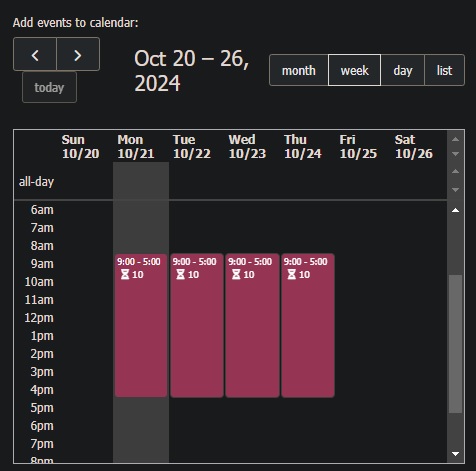Open Thursday 9:00 - 5:00 event
This screenshot has width=476, height=471.
tap(308, 325)
